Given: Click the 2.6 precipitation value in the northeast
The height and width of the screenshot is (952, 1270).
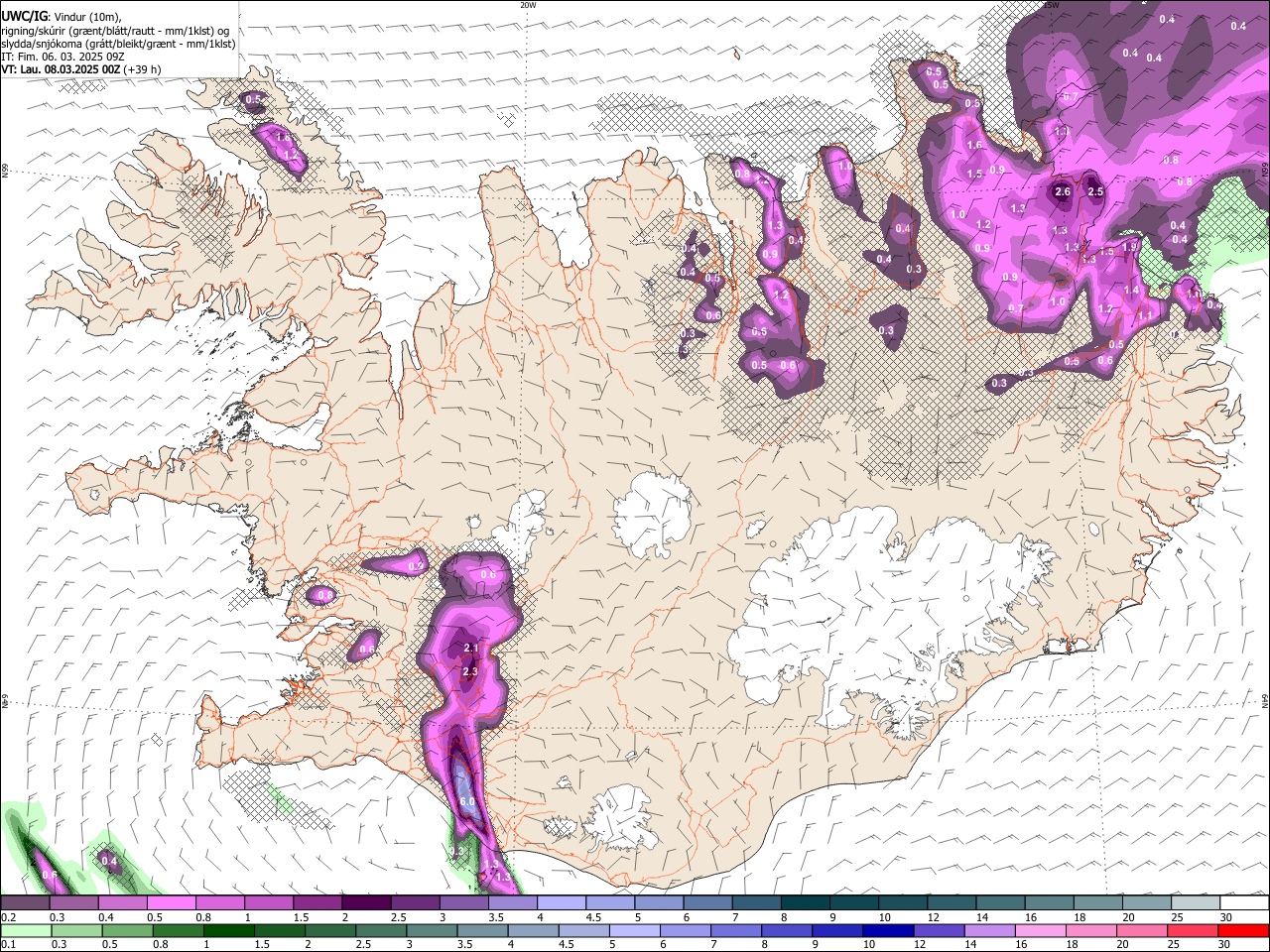Looking at the screenshot, I should (1063, 191).
